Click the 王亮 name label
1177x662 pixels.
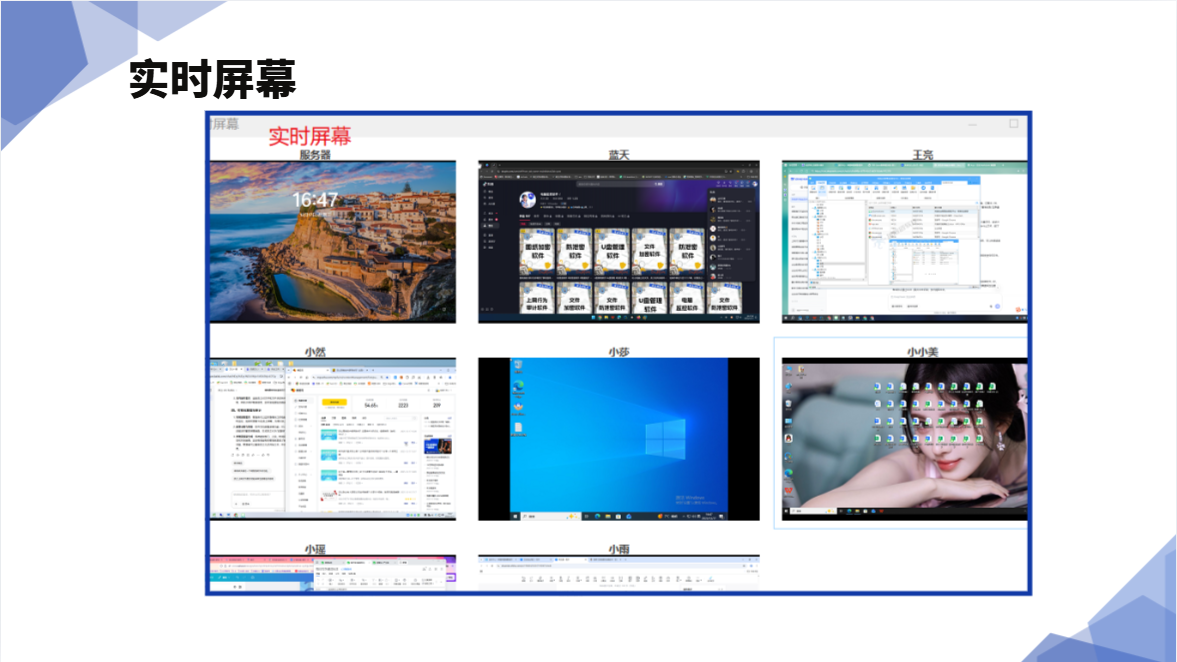coord(923,155)
